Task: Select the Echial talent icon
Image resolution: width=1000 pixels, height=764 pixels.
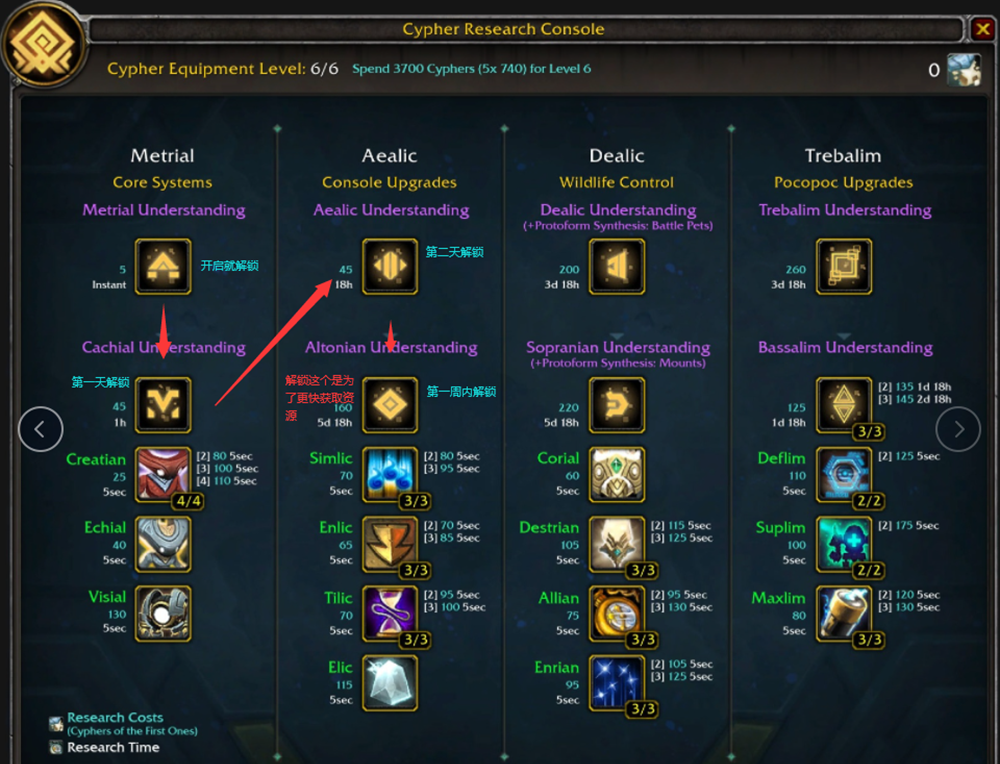Action: (163, 544)
